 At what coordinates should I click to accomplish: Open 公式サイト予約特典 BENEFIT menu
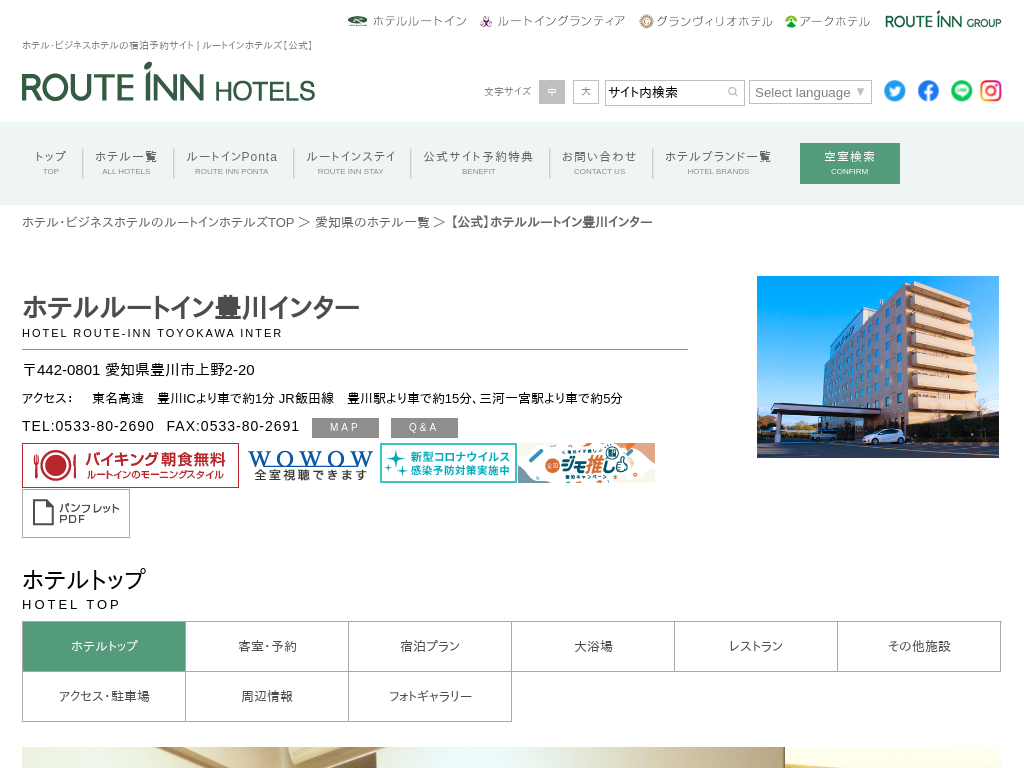point(479,163)
